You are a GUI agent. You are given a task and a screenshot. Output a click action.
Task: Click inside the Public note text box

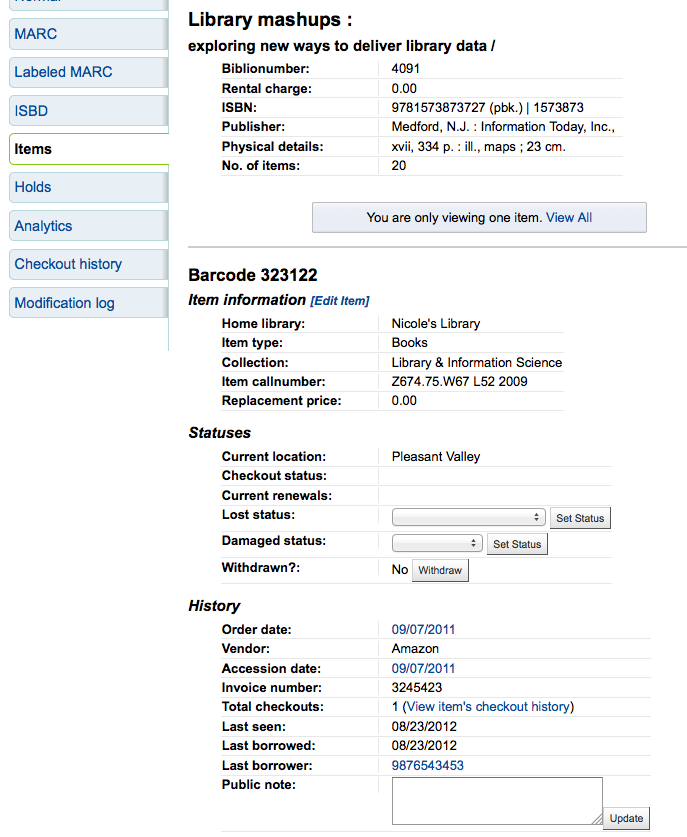point(496,800)
